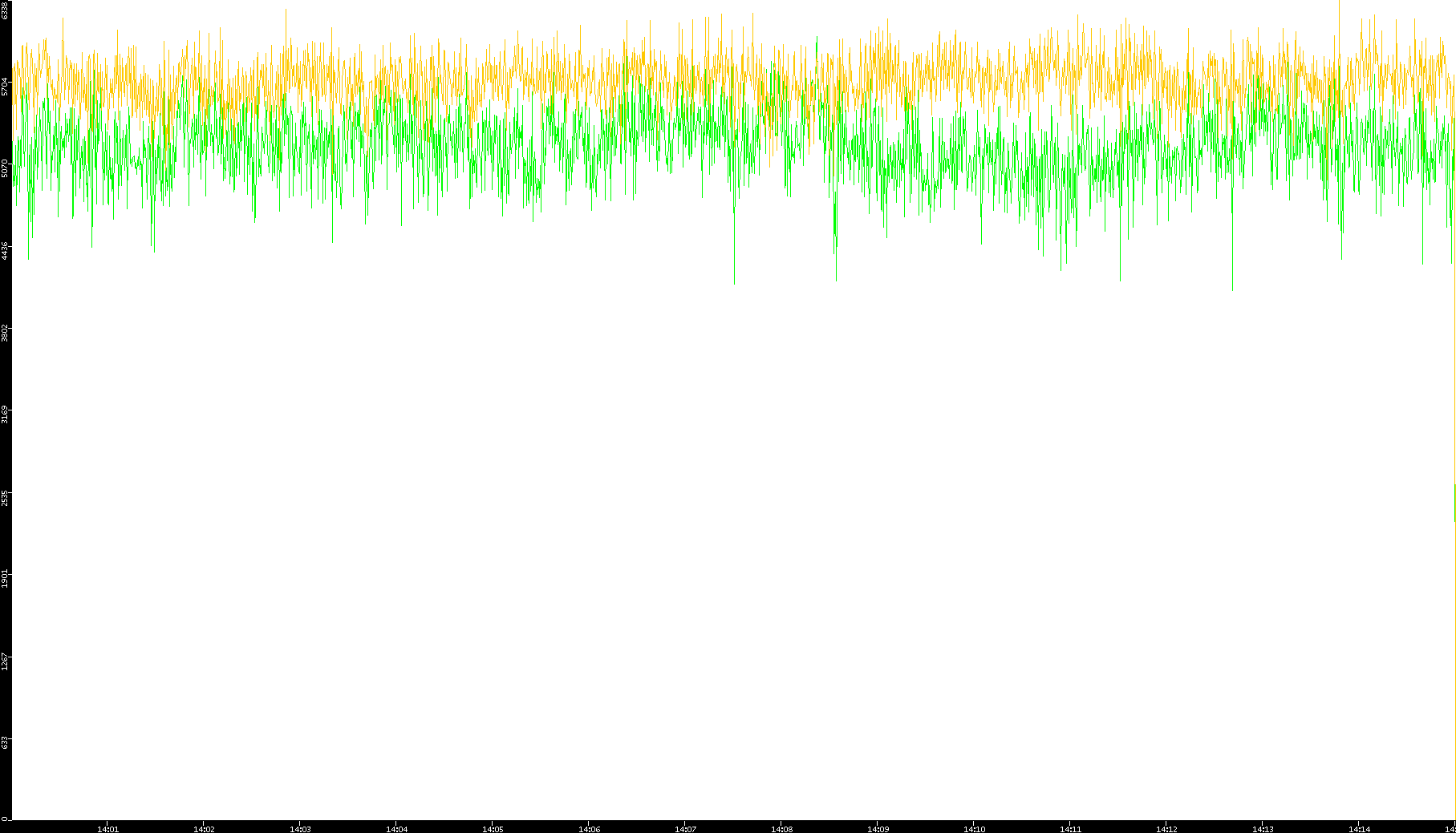Click the 5070 y-axis label
The image size is (1456, 833).
[x=5, y=168]
